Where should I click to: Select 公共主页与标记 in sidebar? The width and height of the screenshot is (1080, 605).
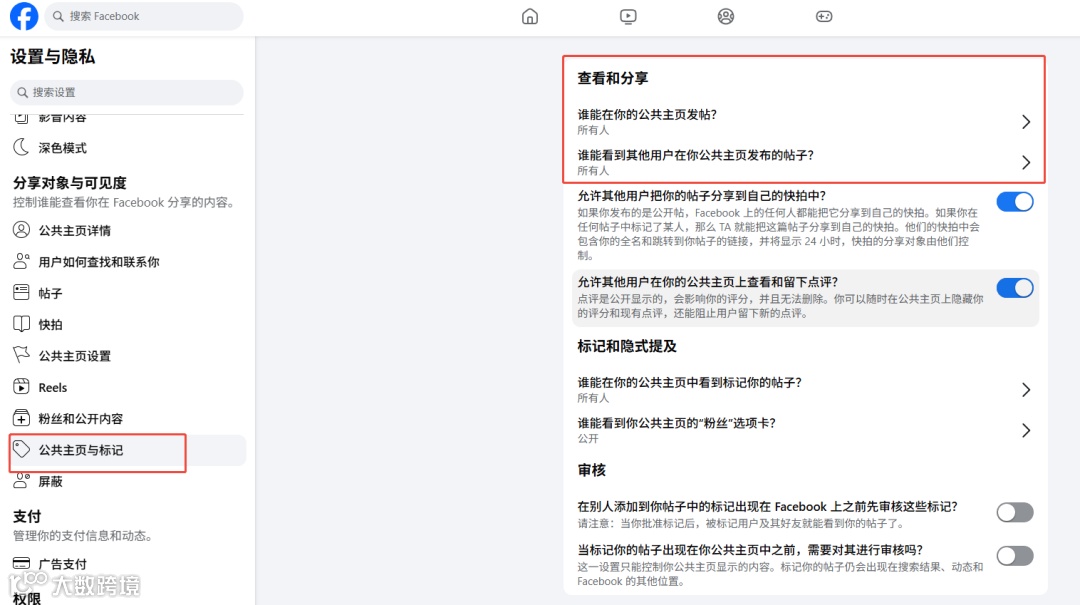click(127, 450)
